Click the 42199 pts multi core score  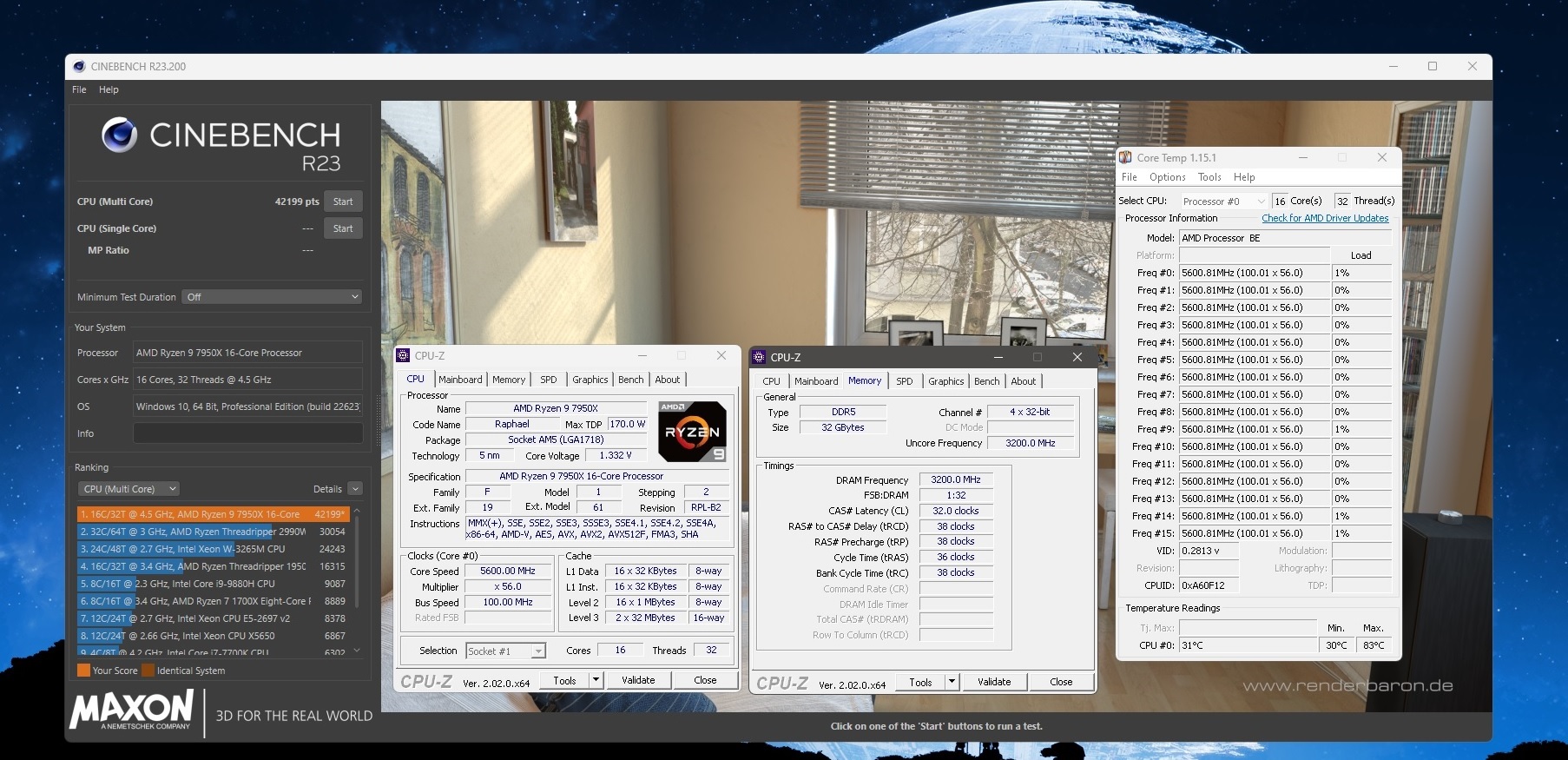point(297,202)
